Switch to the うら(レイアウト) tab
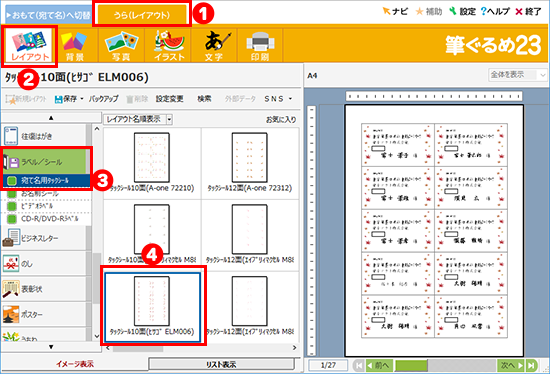 [142, 15]
